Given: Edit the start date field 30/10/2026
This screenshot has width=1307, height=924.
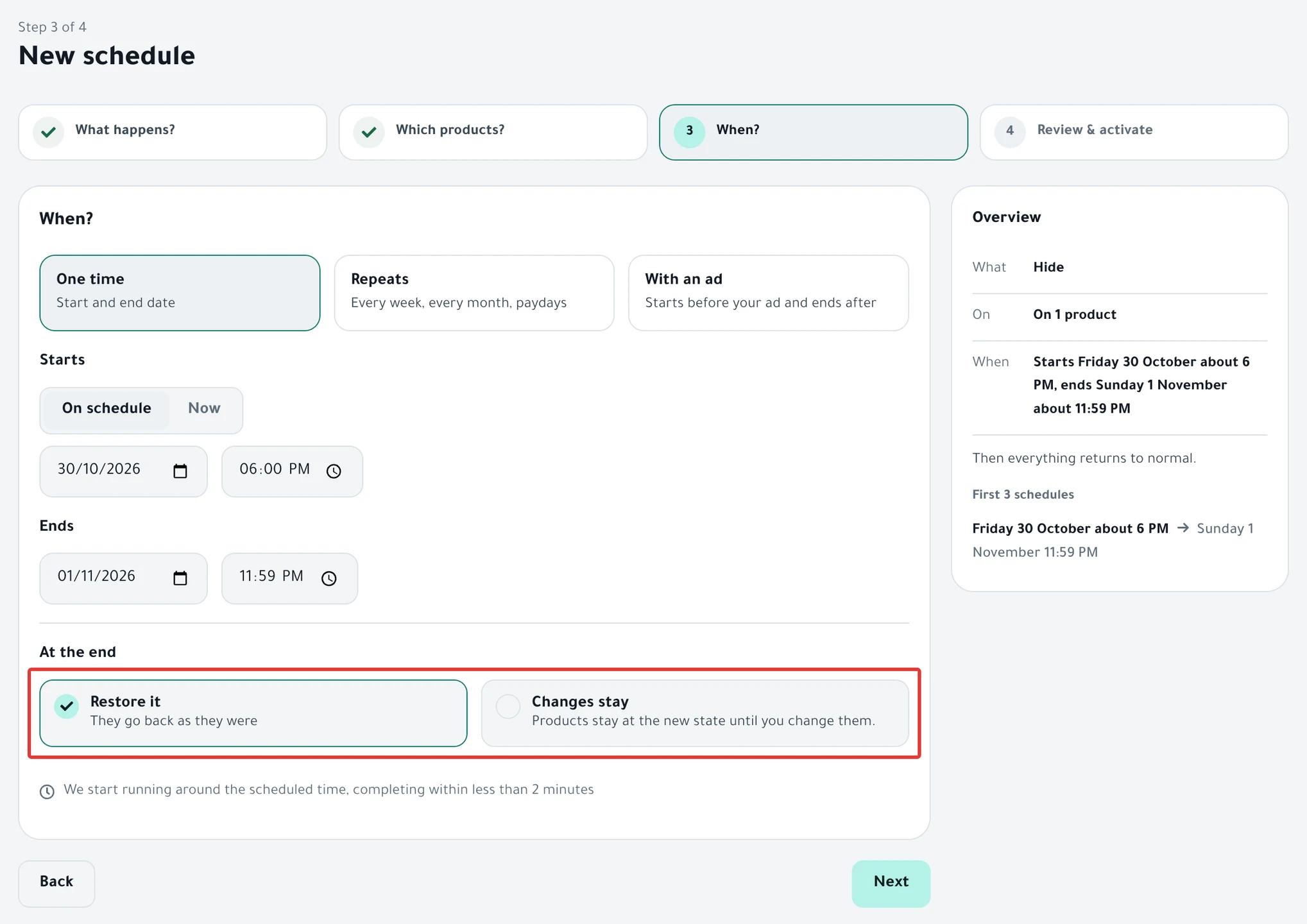Looking at the screenshot, I should pyautogui.click(x=123, y=471).
